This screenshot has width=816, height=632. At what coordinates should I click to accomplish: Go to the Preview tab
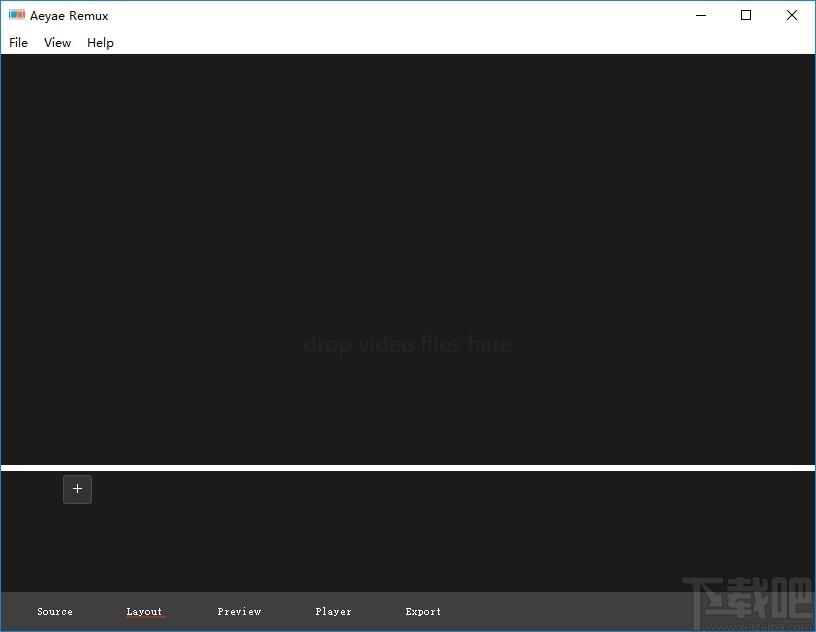(x=239, y=612)
